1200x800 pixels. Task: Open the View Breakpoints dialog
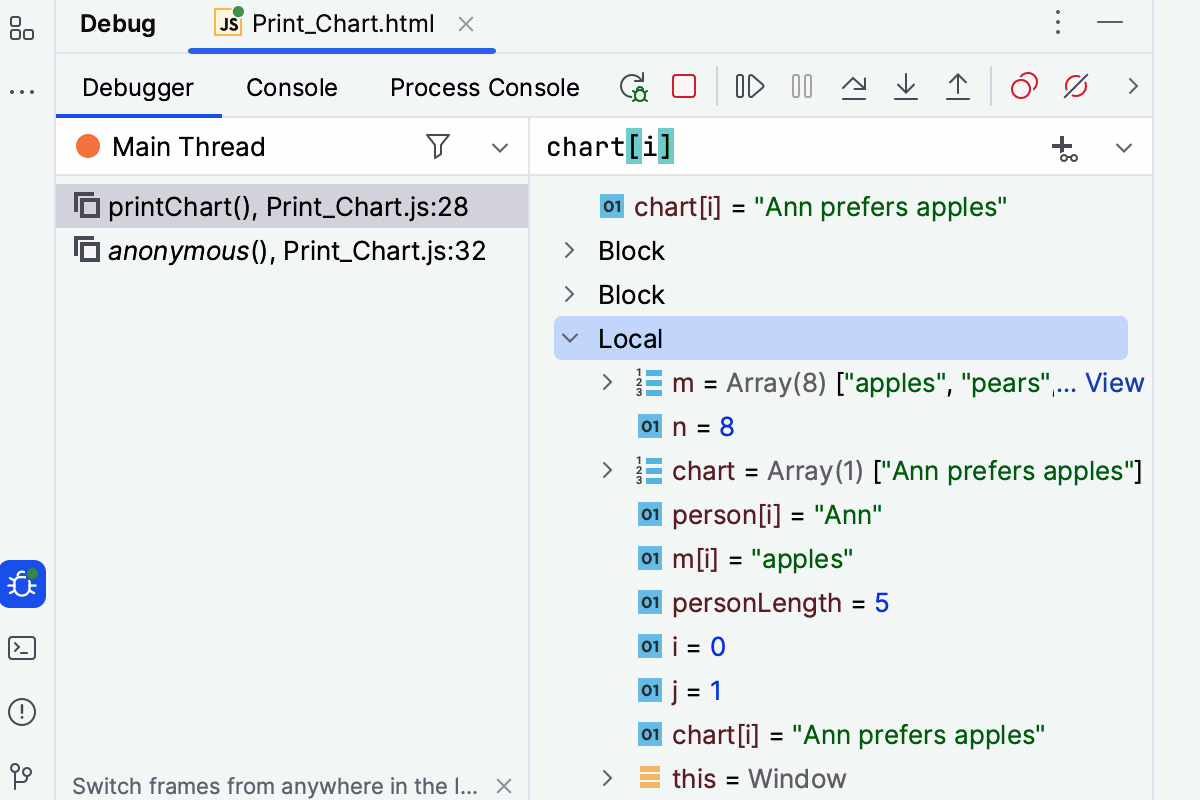[1023, 86]
